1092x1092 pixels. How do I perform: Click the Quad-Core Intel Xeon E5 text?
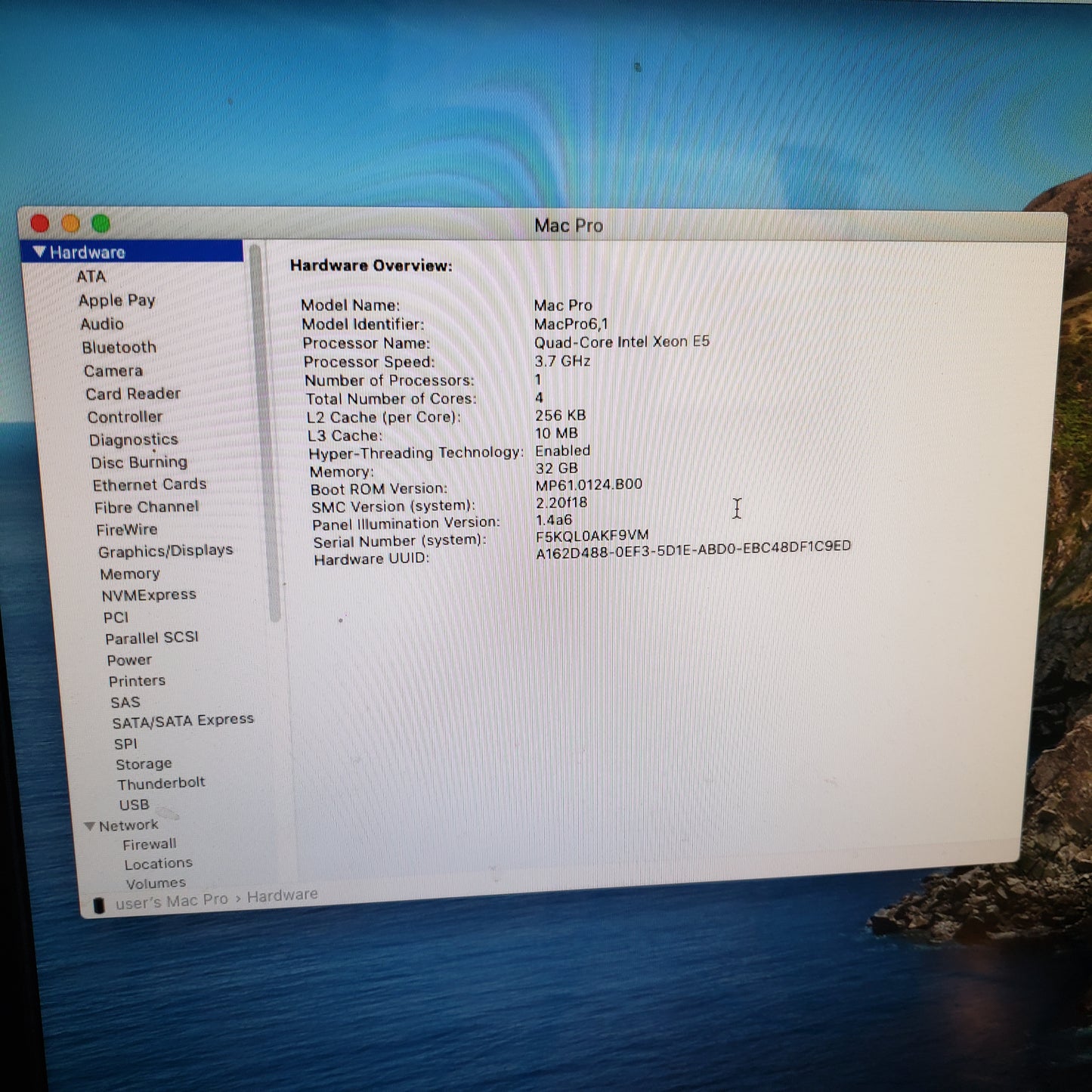(622, 342)
